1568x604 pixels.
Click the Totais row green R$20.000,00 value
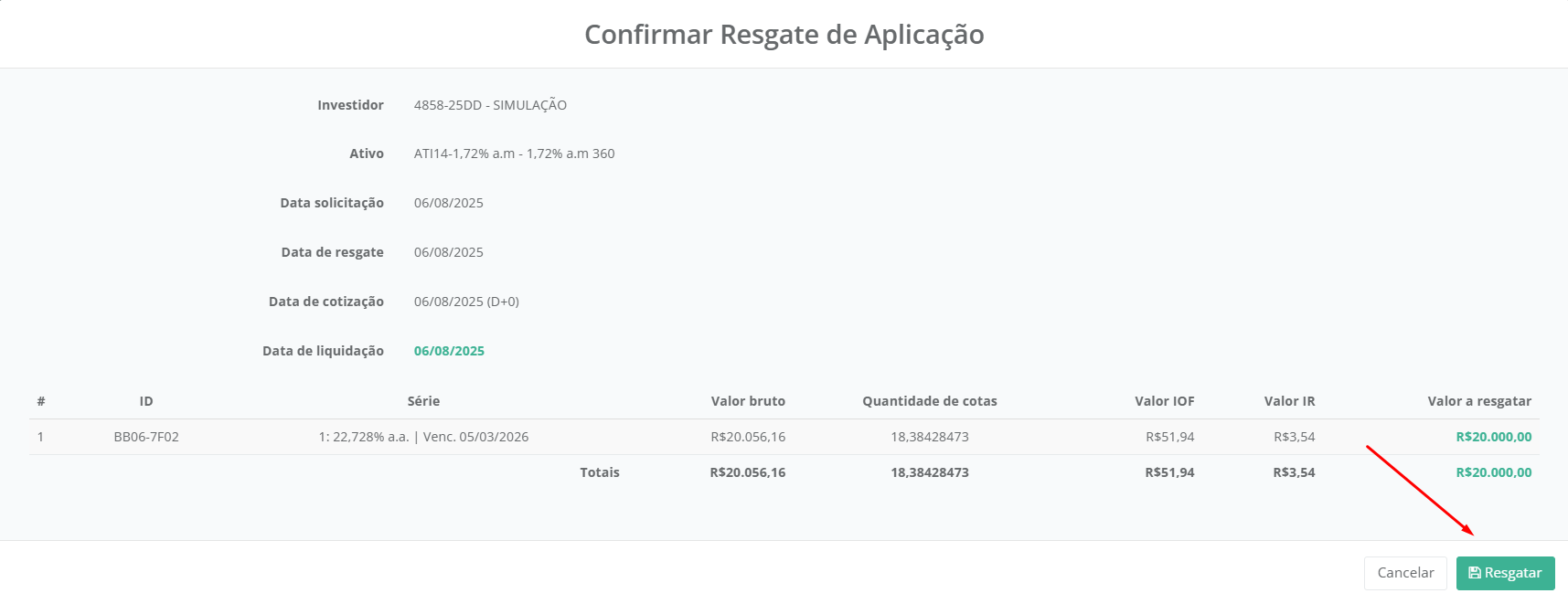[x=1493, y=472]
